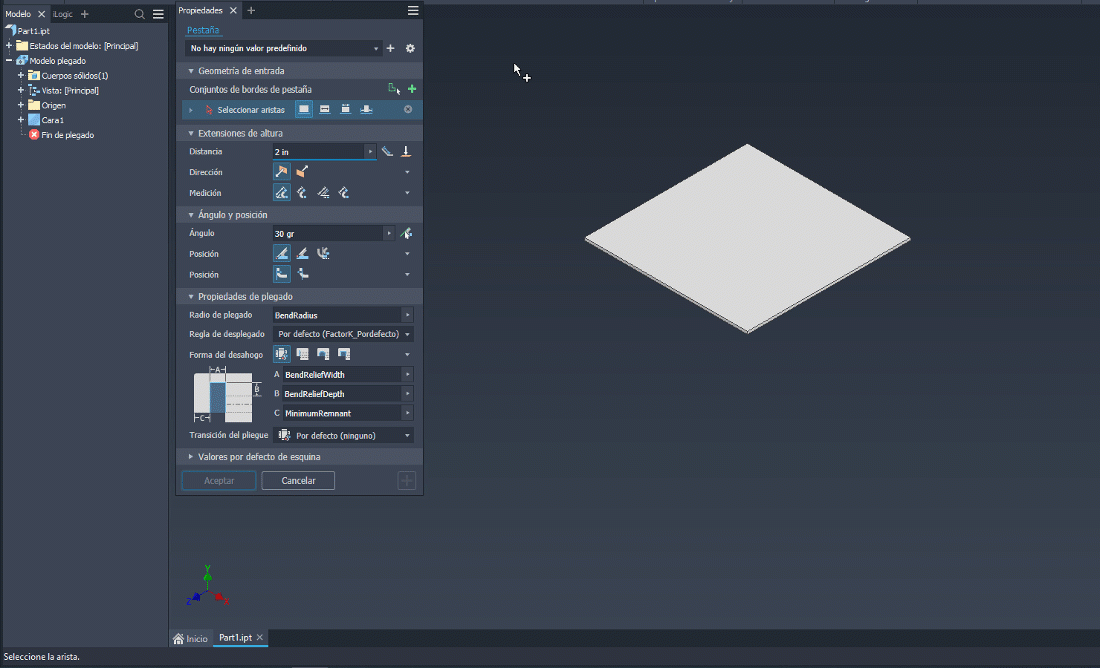Click the Distancia input field showing 2 in
This screenshot has width=1100, height=668.
[x=318, y=152]
